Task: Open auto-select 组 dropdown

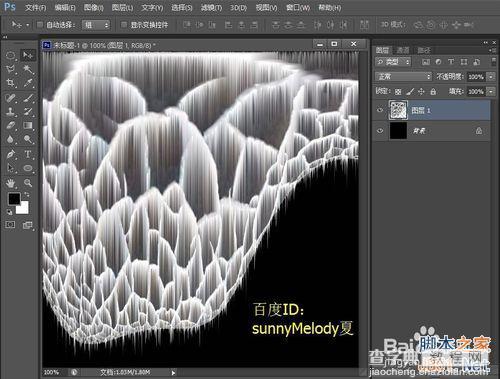Action: pyautogui.click(x=96, y=25)
